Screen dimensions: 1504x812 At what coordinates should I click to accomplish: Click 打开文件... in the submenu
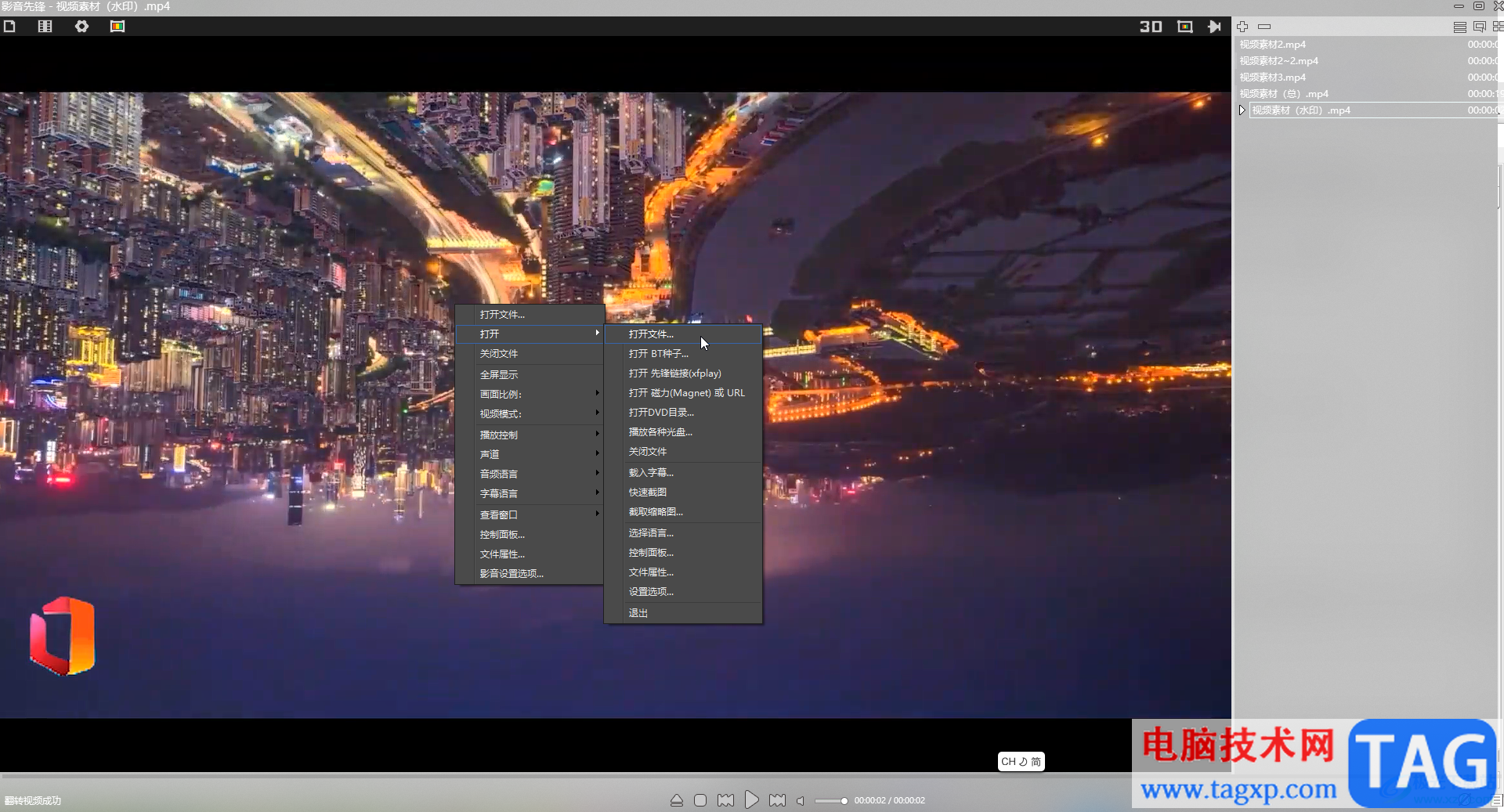[x=683, y=334]
